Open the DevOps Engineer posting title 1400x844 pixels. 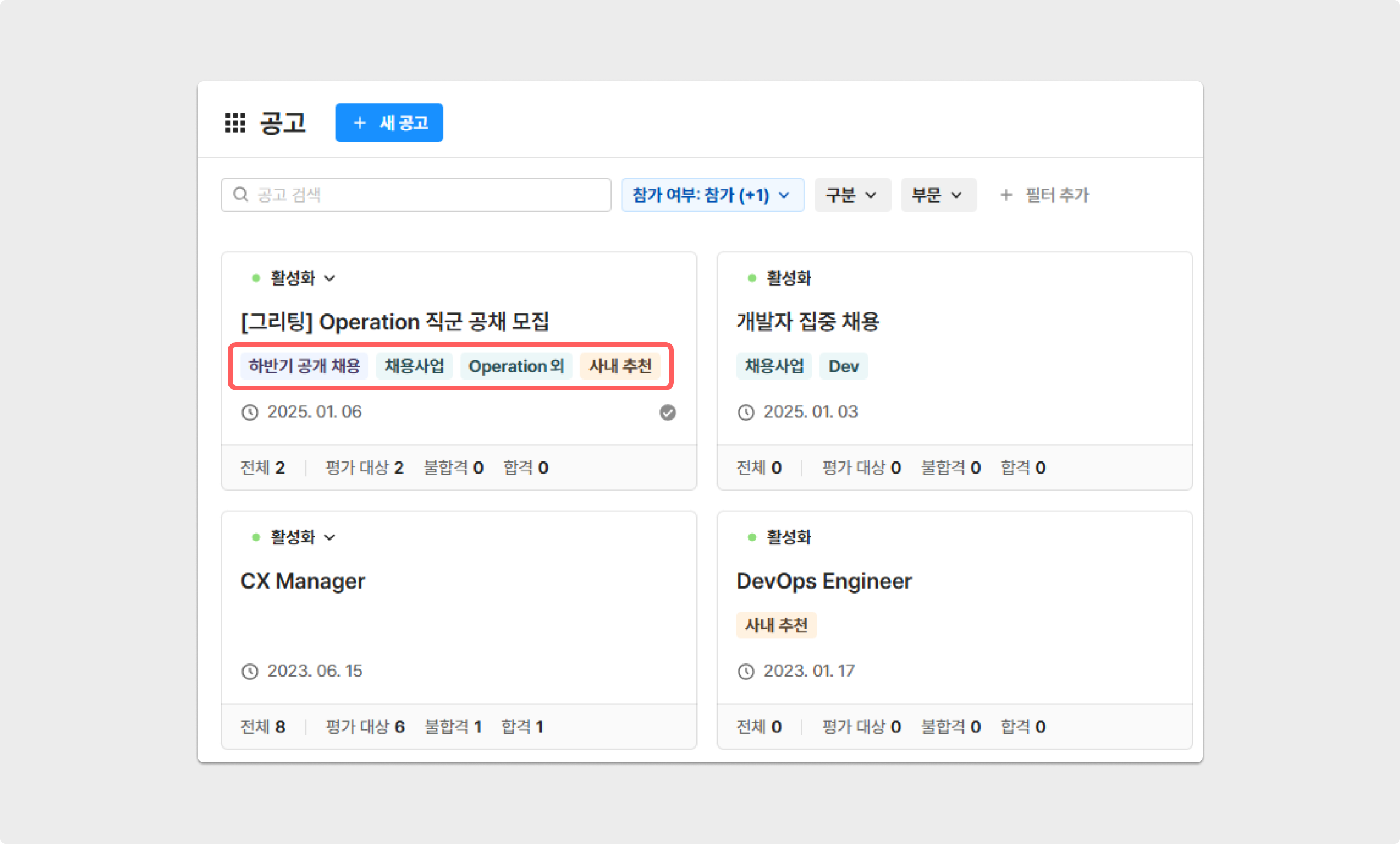coord(824,581)
